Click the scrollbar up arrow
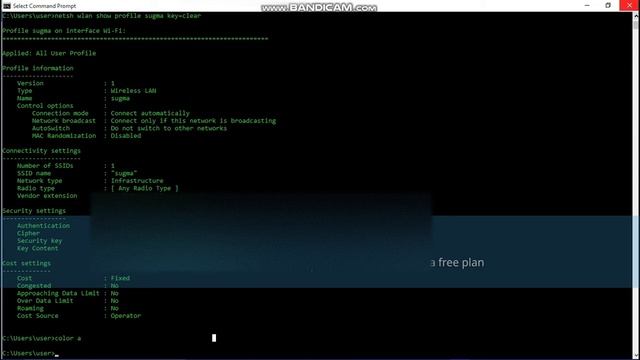 click(x=636, y=16)
